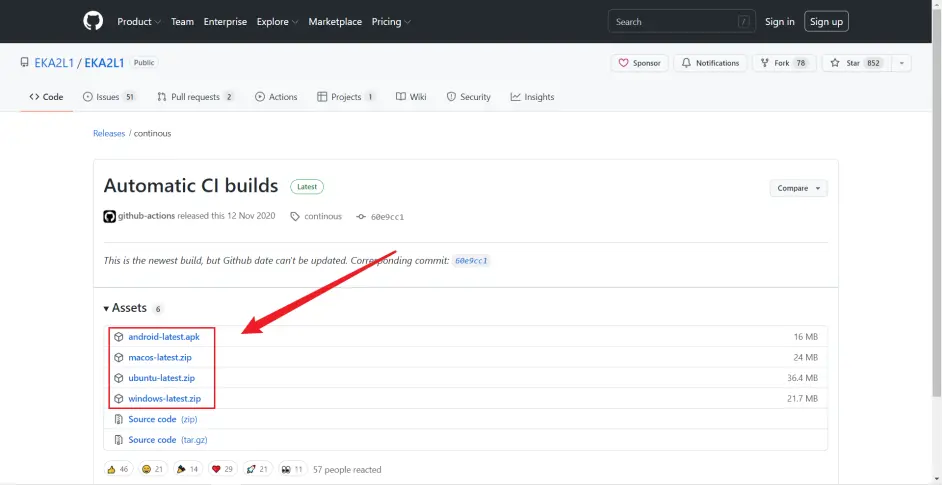
Task: Switch to the Actions tab
Action: (276, 97)
